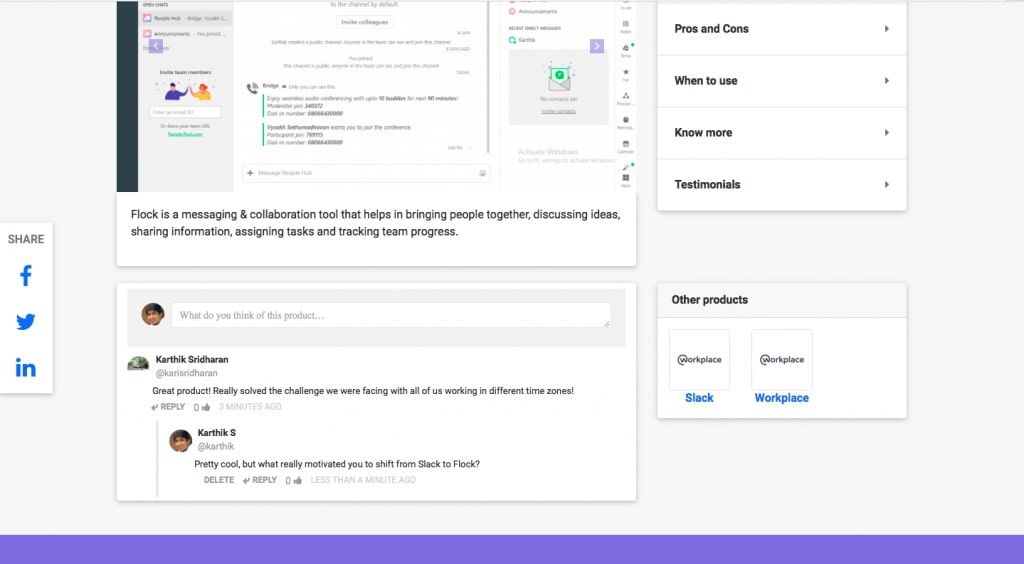The width and height of the screenshot is (1024, 564).
Task: Open the Workplace product link
Action: (782, 398)
